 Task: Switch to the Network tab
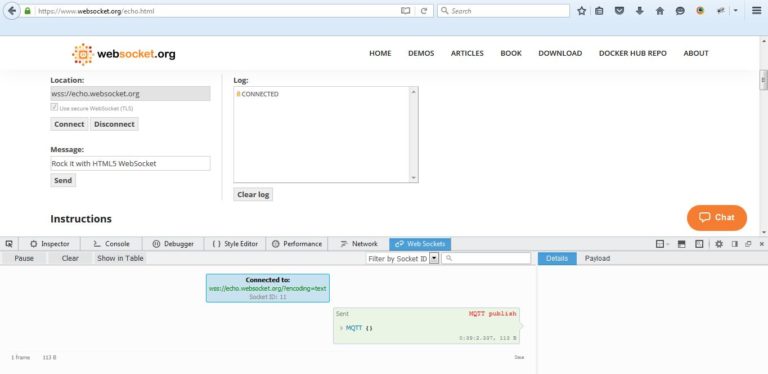359,244
